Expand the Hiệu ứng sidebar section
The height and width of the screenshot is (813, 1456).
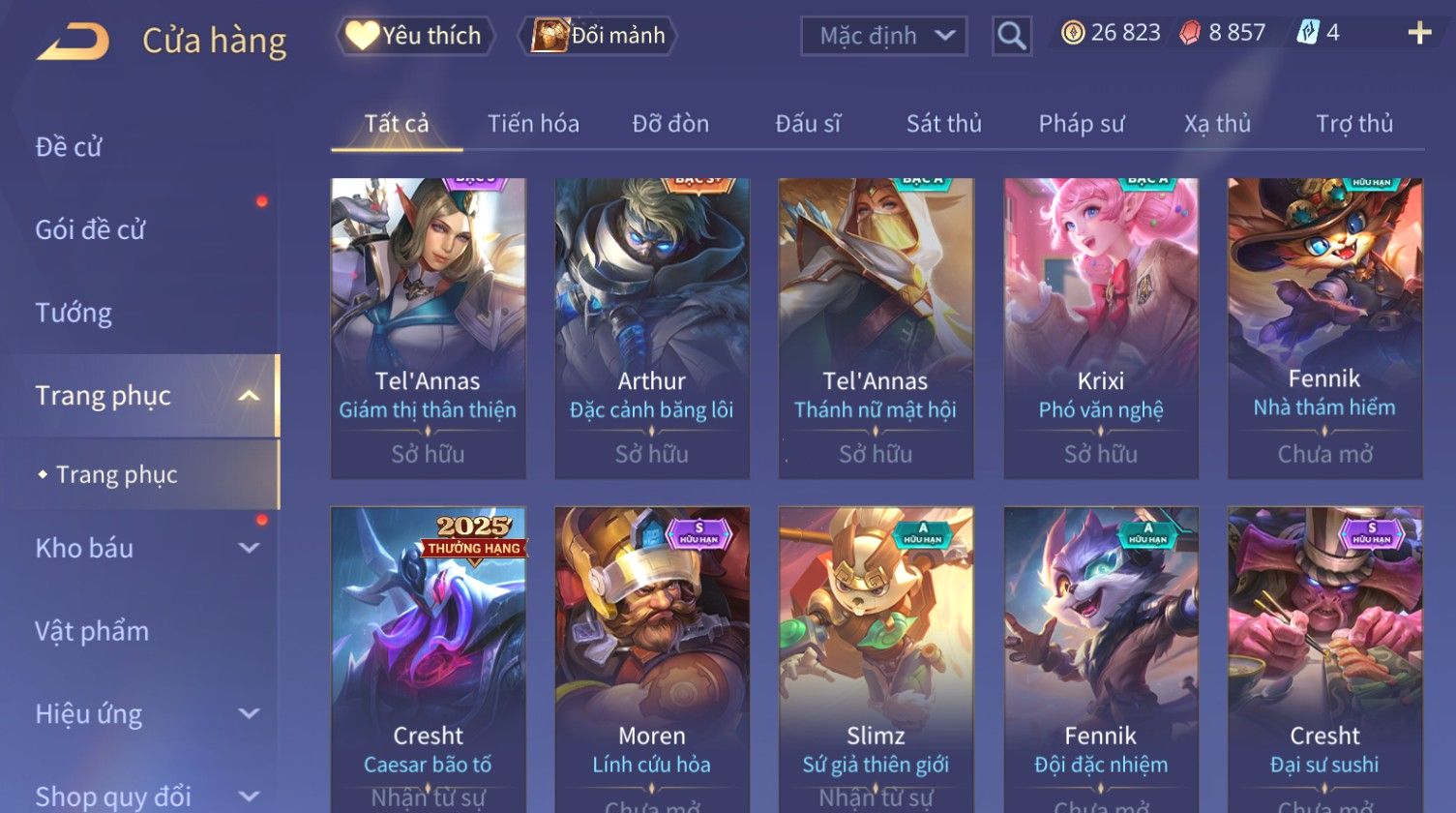249,713
